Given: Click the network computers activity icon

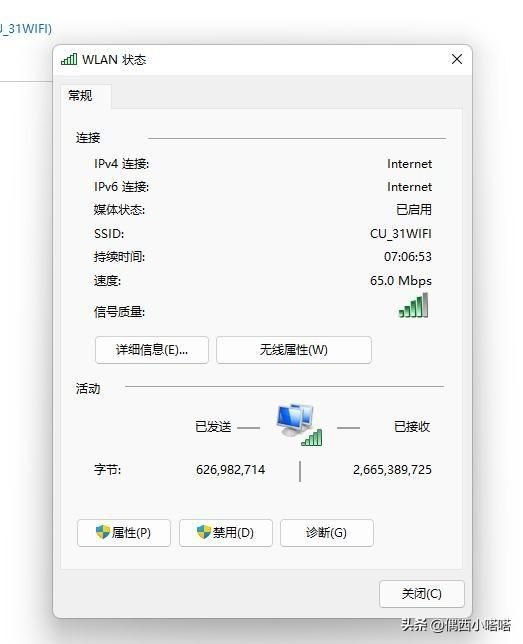Looking at the screenshot, I should [299, 425].
